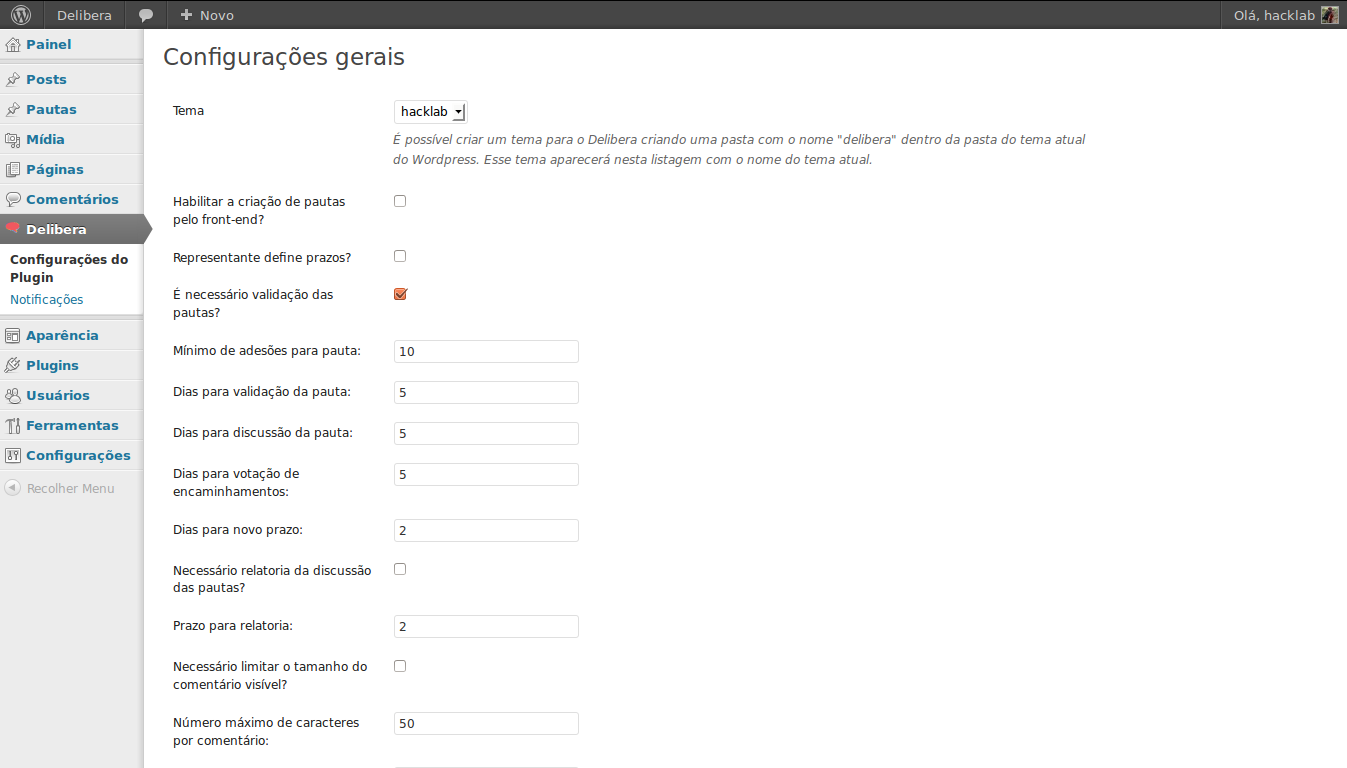Focus 'Dias para novo prazo' field

(x=486, y=530)
